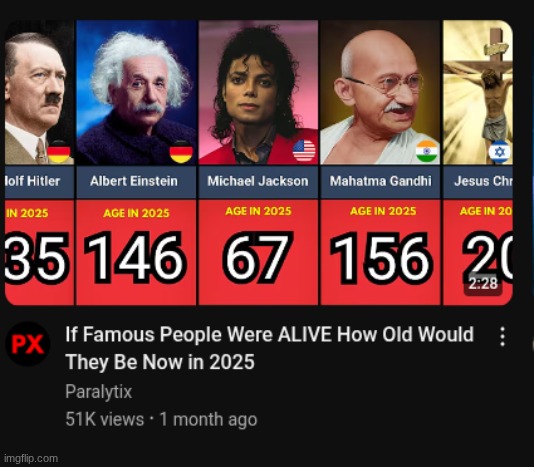
Task: Click the Israel flag on Jesus panel
Action: (500, 152)
